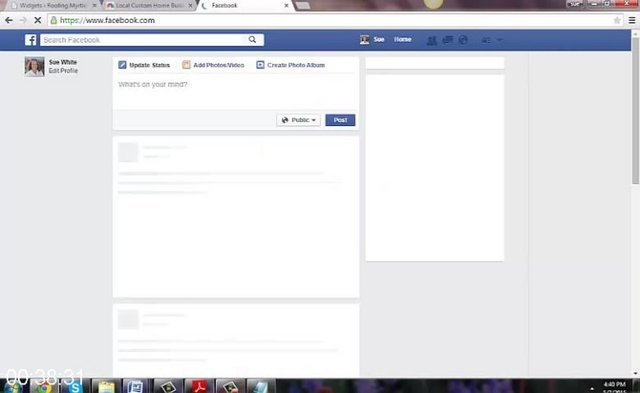
Task: Click the Update Status pencil icon
Action: coord(122,65)
